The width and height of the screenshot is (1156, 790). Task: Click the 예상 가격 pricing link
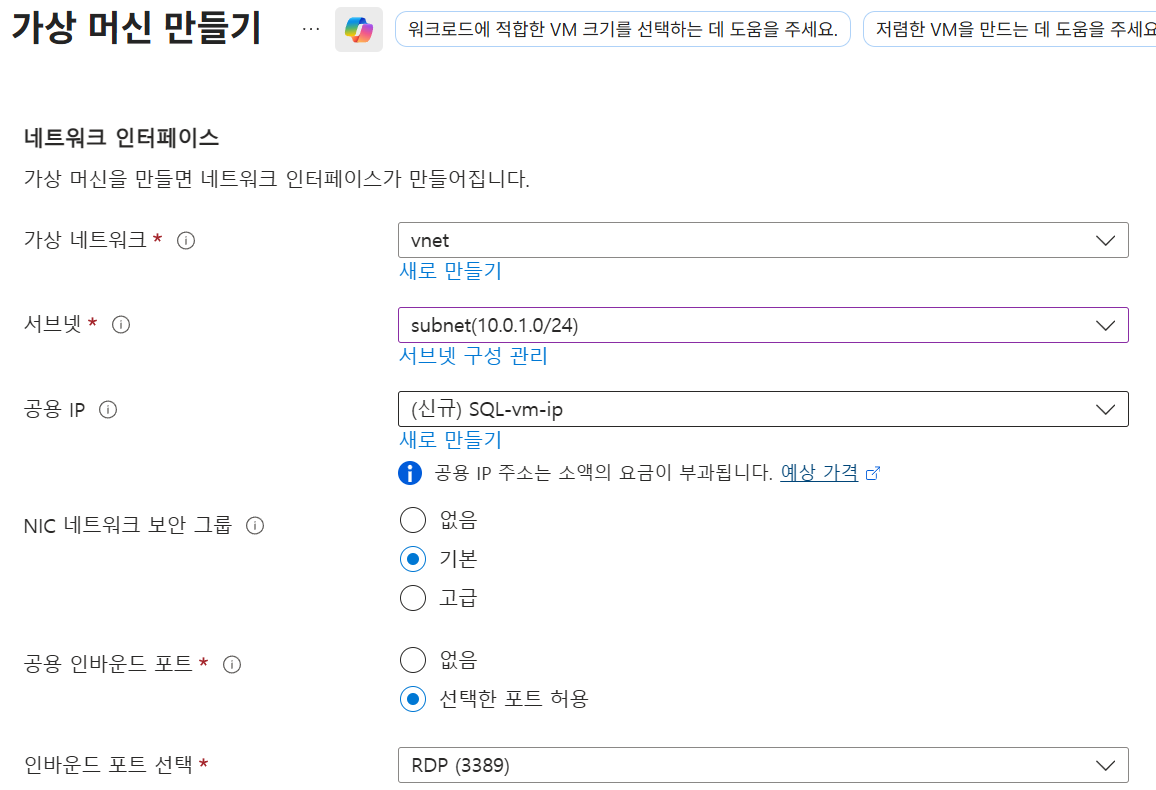(819, 473)
